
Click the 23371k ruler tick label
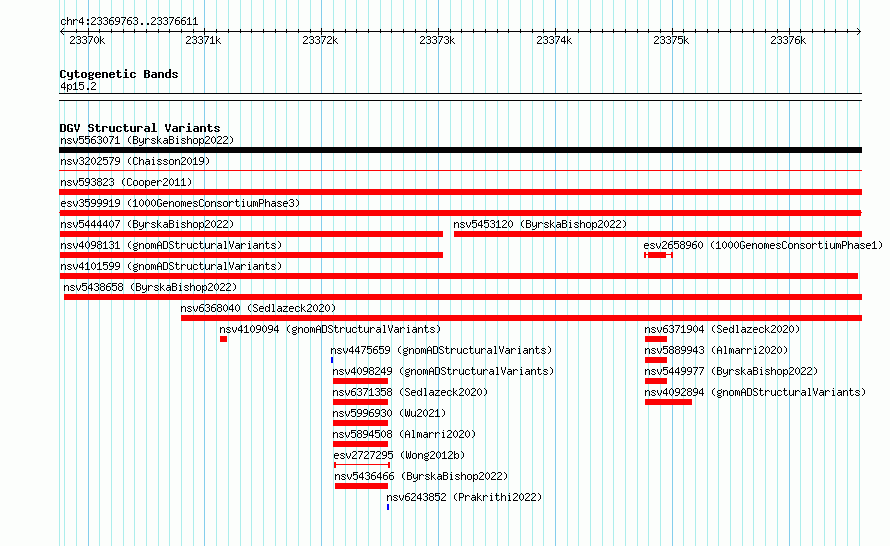tap(203, 40)
